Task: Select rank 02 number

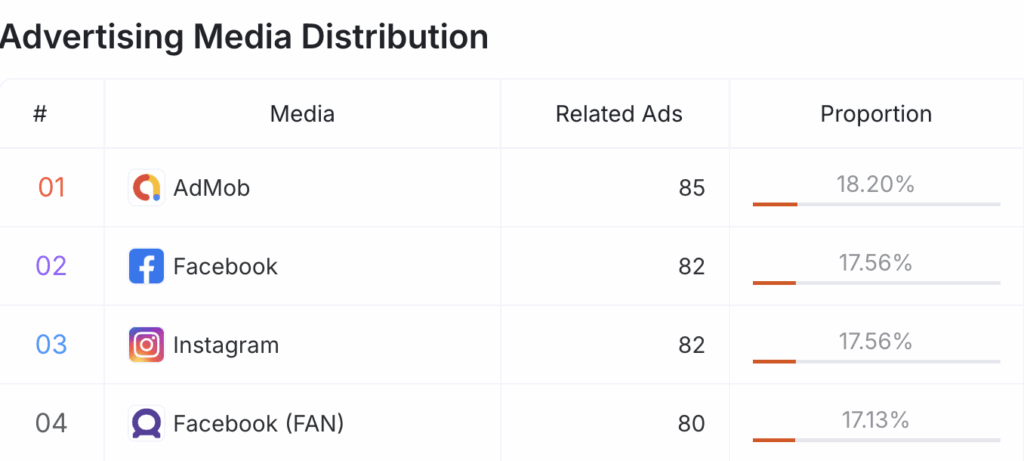Action: pos(51,266)
